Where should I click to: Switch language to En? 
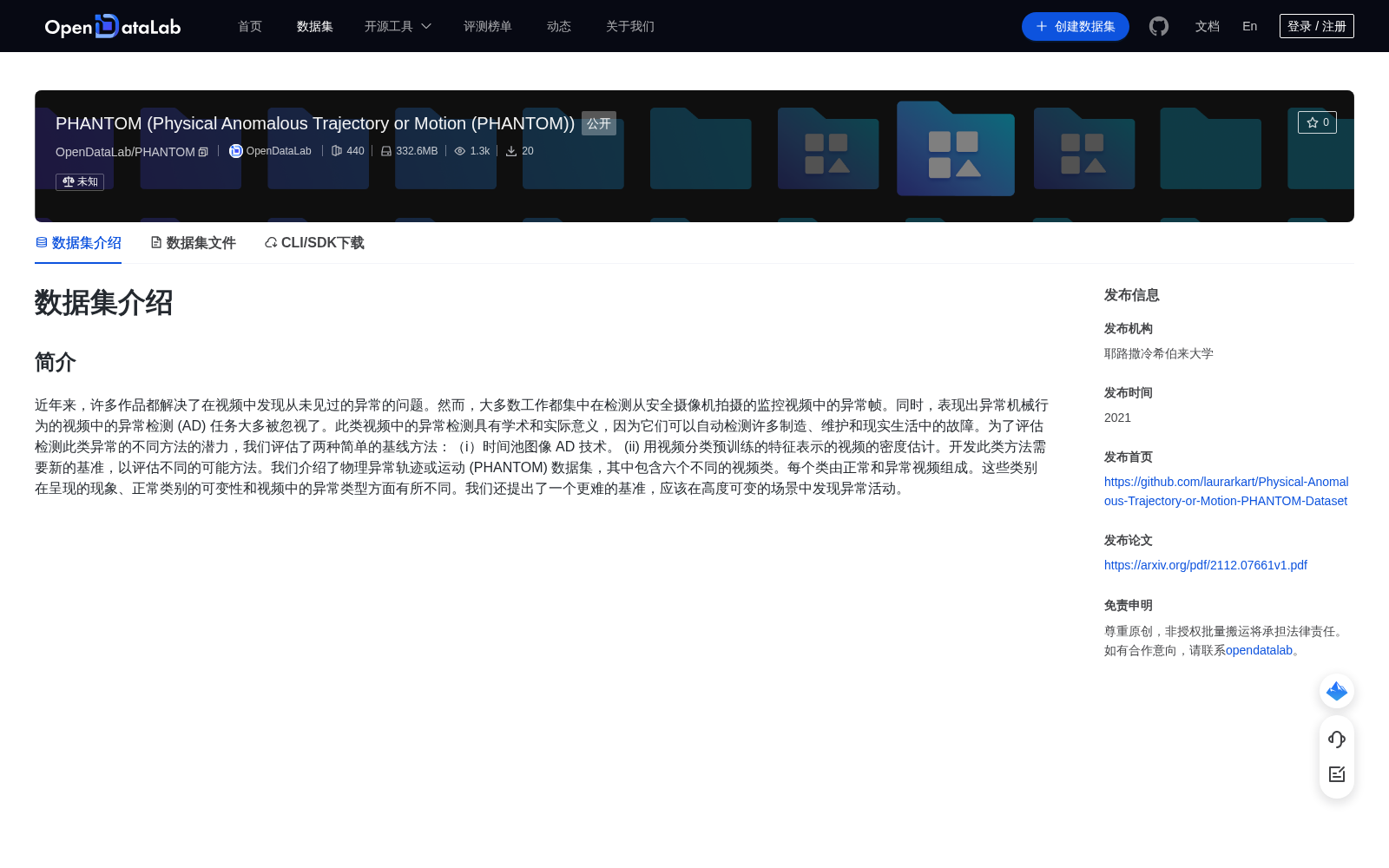pos(1250,26)
